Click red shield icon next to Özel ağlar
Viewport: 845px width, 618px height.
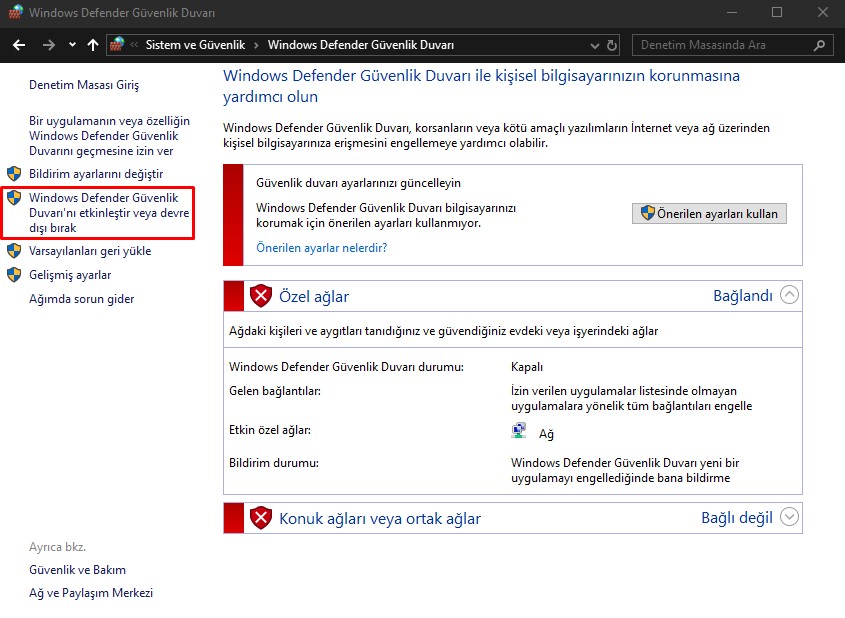[x=261, y=296]
